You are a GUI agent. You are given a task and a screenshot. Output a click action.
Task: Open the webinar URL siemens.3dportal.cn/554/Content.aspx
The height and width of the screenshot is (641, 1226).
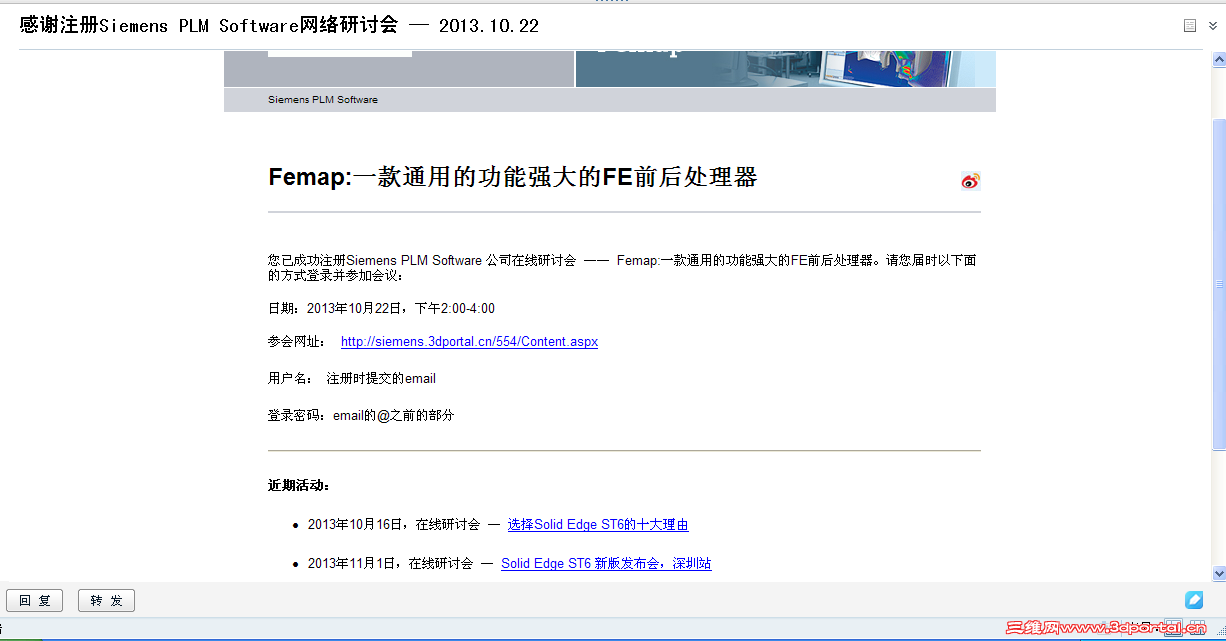pyautogui.click(x=469, y=341)
